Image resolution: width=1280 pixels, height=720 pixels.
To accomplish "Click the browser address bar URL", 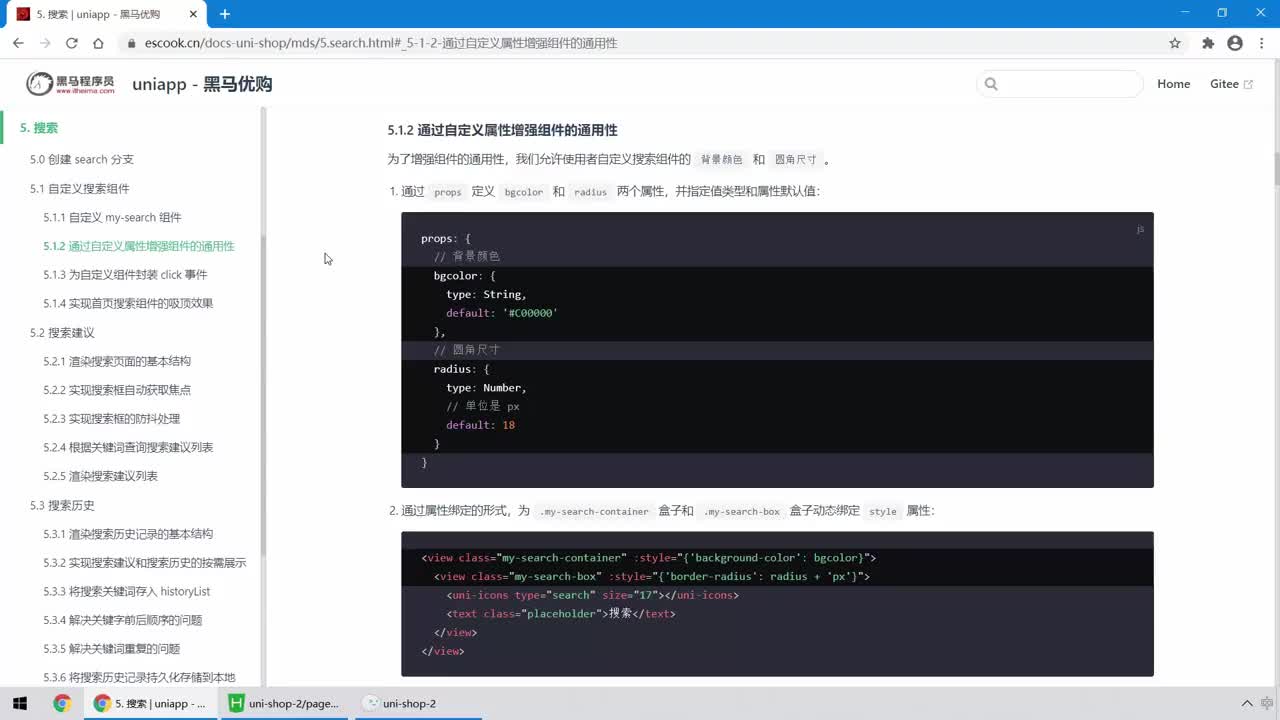I will coord(381,43).
